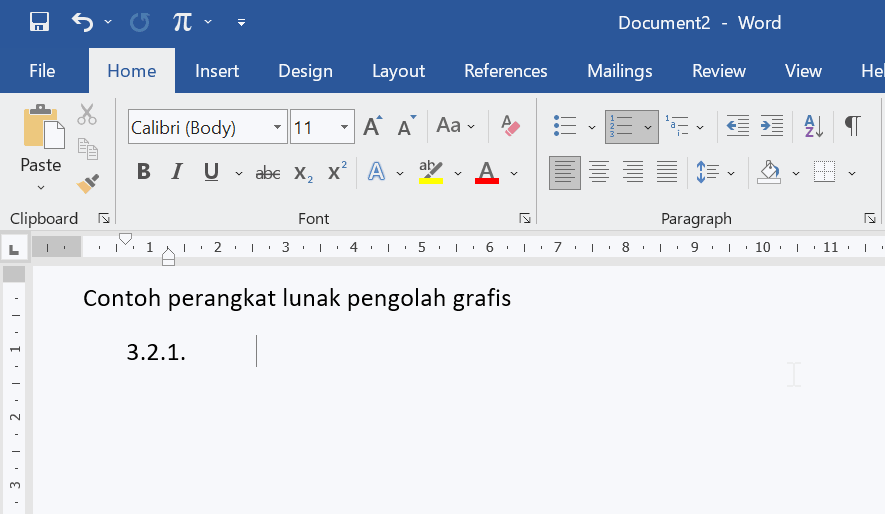The width and height of the screenshot is (885, 514).
Task: Click the Format Painter brush icon
Action: tap(88, 183)
